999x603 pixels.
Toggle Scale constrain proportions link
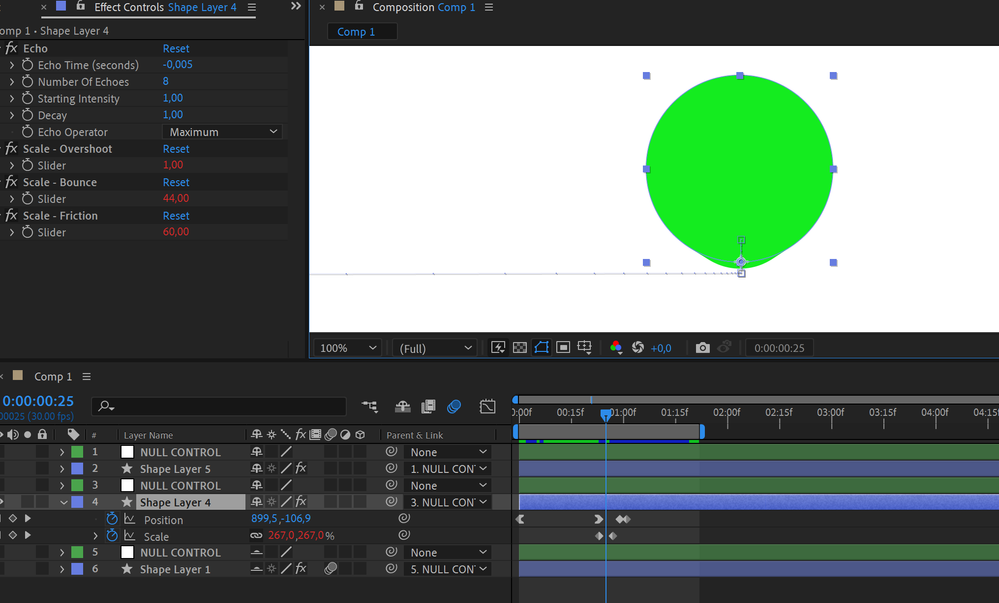[257, 536]
